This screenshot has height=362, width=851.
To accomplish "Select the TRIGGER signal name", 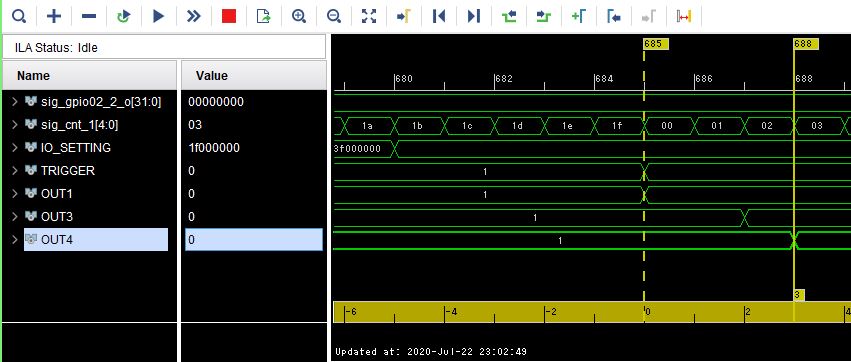I will (68, 171).
